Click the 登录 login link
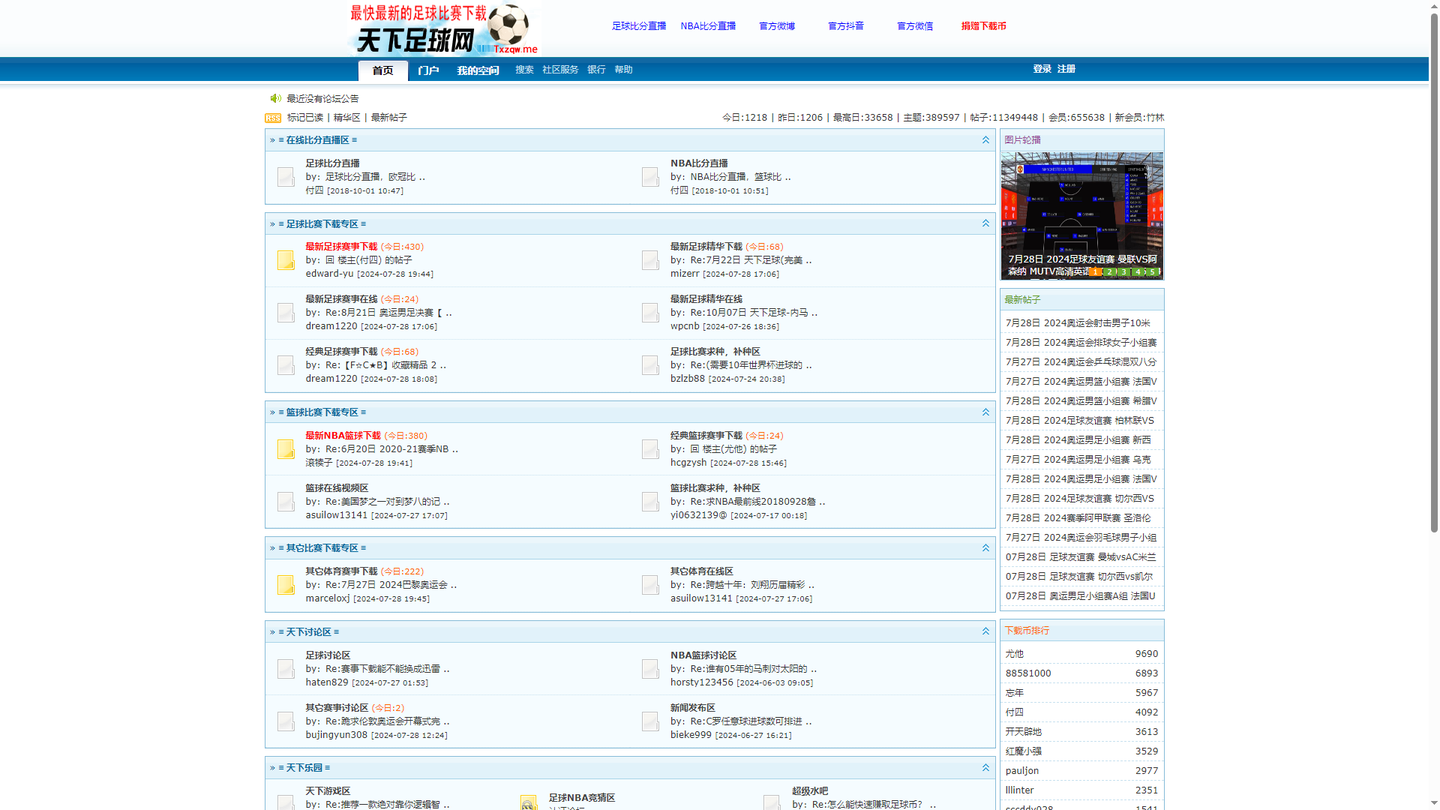This screenshot has height=810, width=1440. click(x=1042, y=69)
